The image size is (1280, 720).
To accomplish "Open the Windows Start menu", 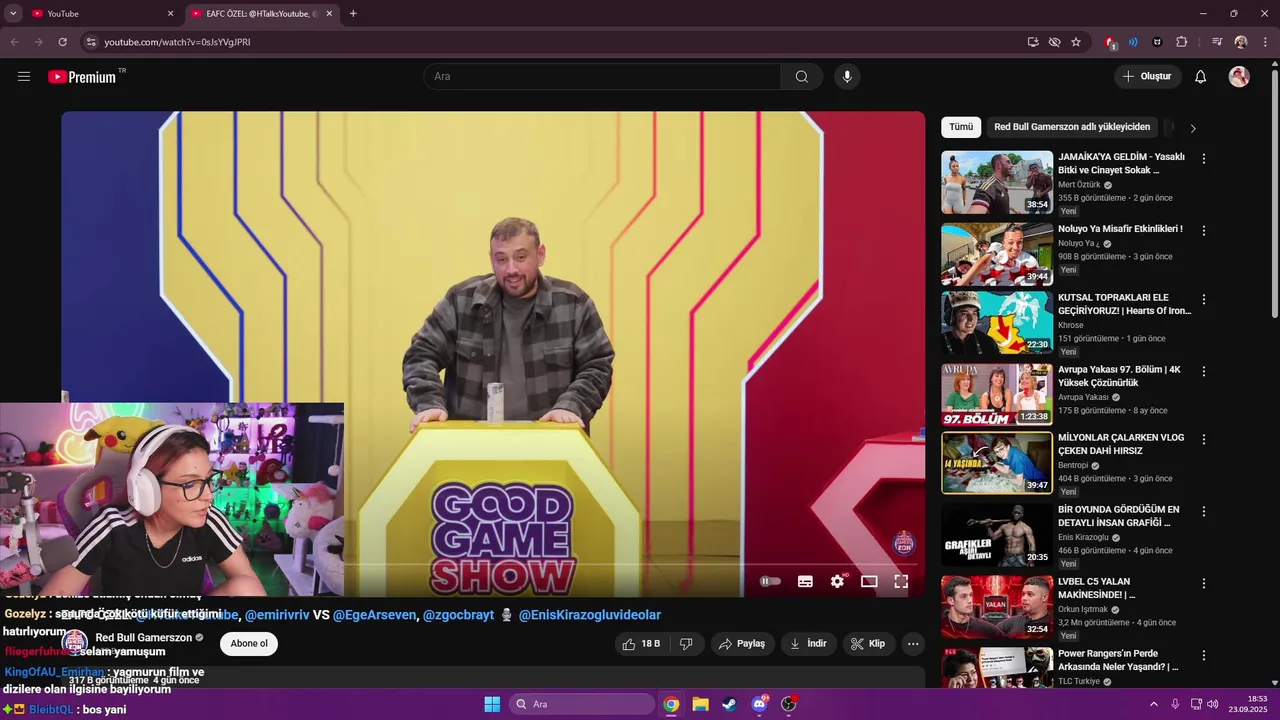I will coord(492,704).
